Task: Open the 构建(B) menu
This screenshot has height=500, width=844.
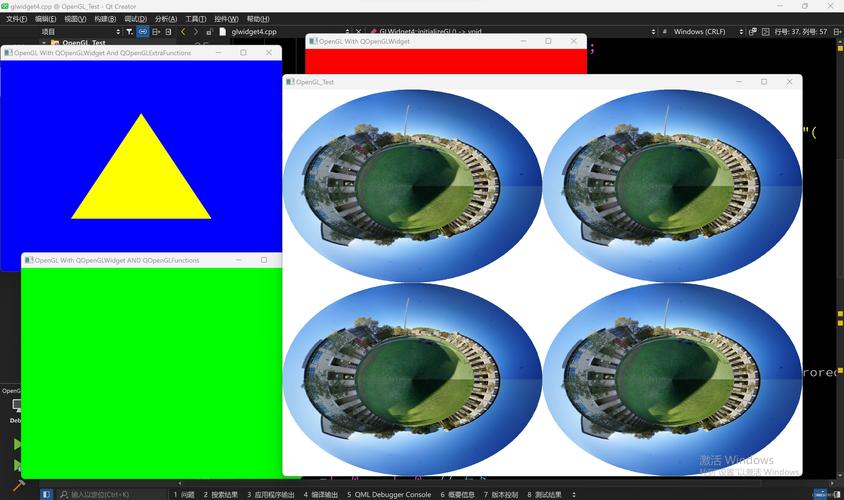Action: pyautogui.click(x=105, y=19)
